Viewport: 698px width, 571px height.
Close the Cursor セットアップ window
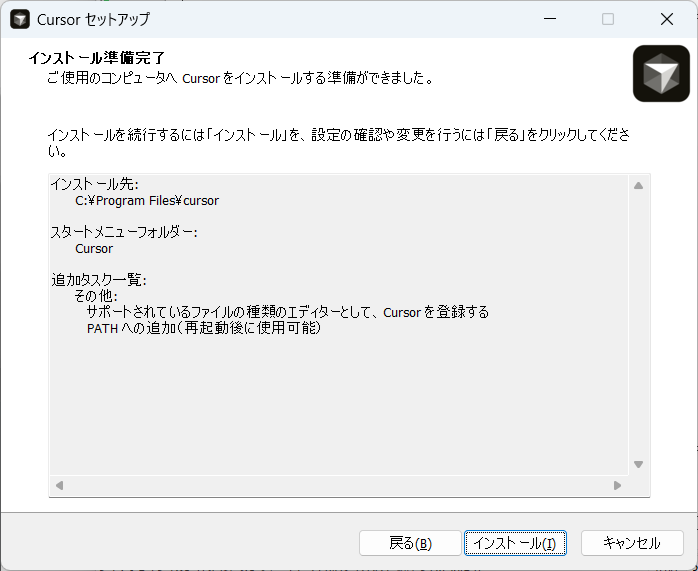[x=666, y=19]
